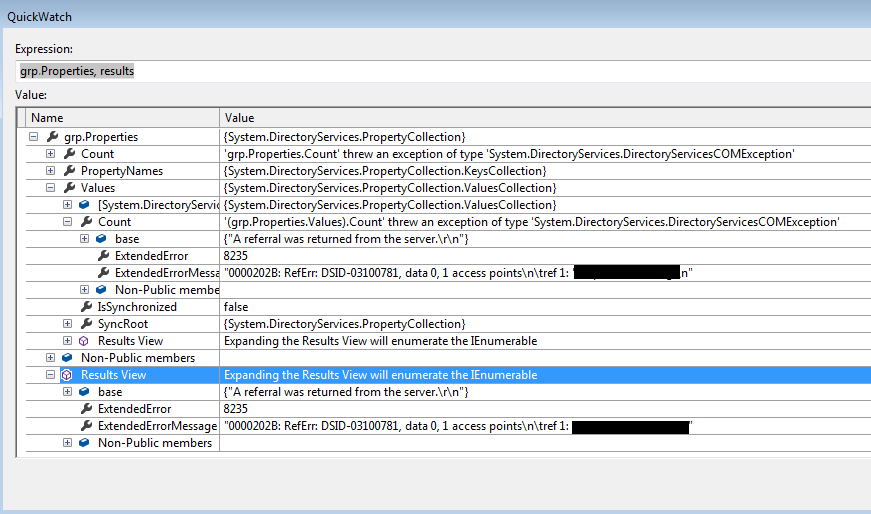This screenshot has width=871, height=514.
Task: Select the first '0000202B: RefErr' message value
Action: [458, 273]
